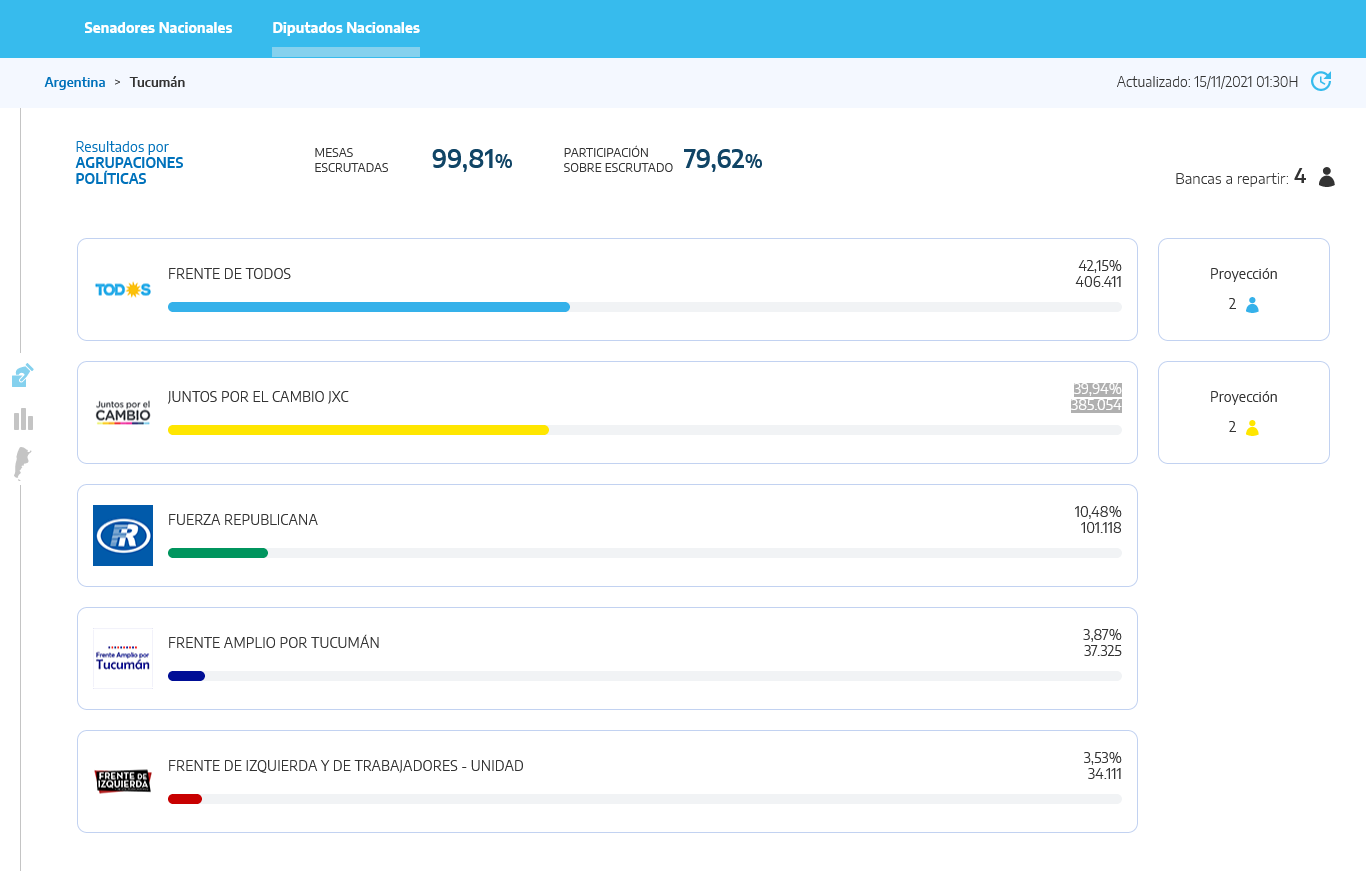This screenshot has height=871, width=1366.
Task: Open the Argentina map sidebar icon
Action: point(22,464)
